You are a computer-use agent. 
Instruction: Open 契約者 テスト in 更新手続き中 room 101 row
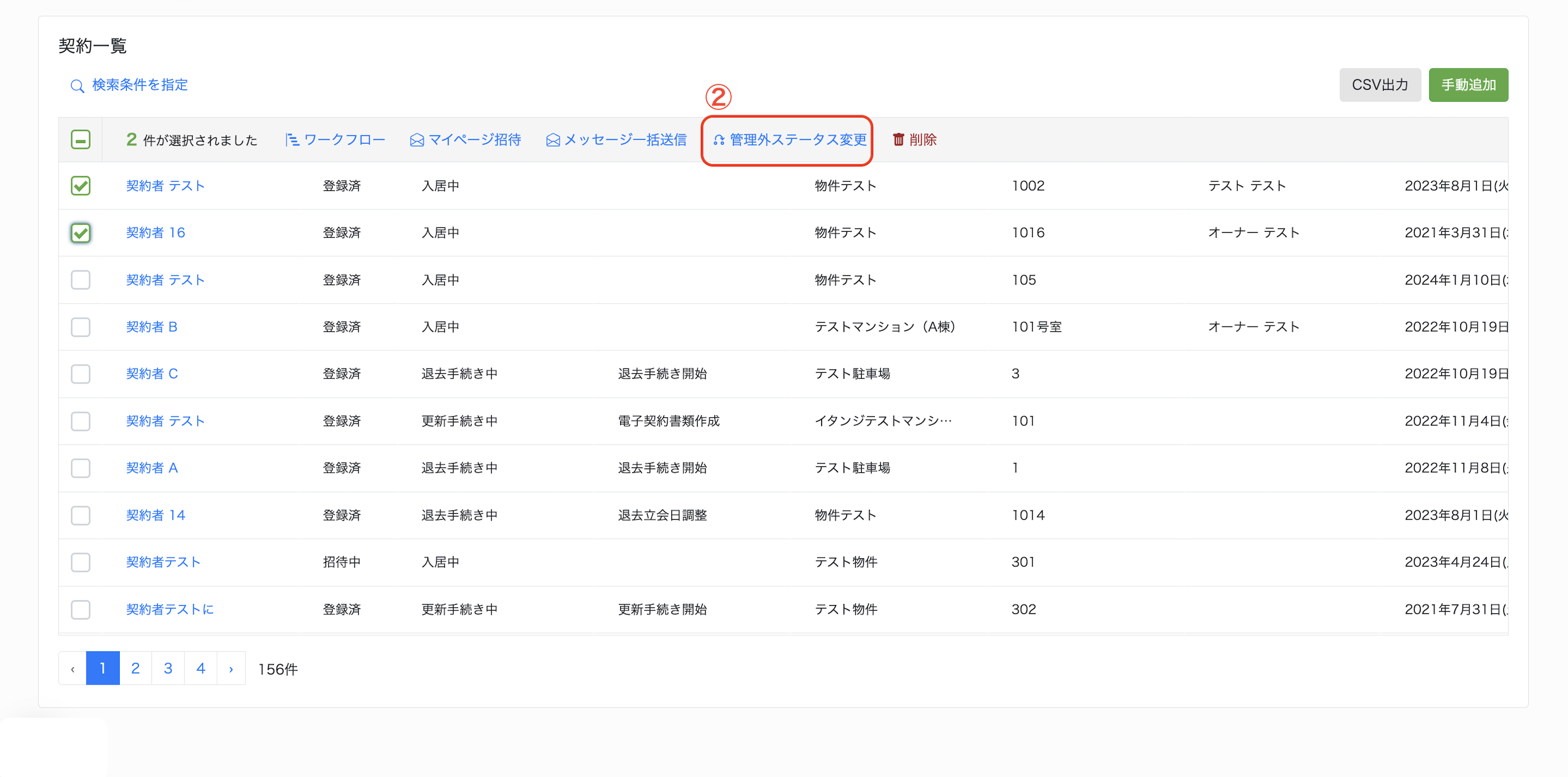(x=165, y=421)
